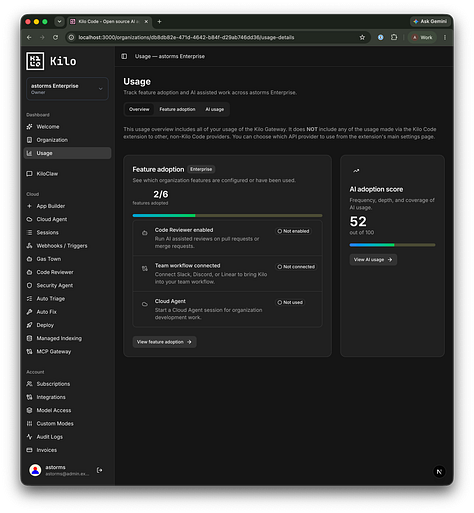Open the Code Reviewer sidebar icon
This screenshot has width=474, height=513.
click(x=29, y=272)
